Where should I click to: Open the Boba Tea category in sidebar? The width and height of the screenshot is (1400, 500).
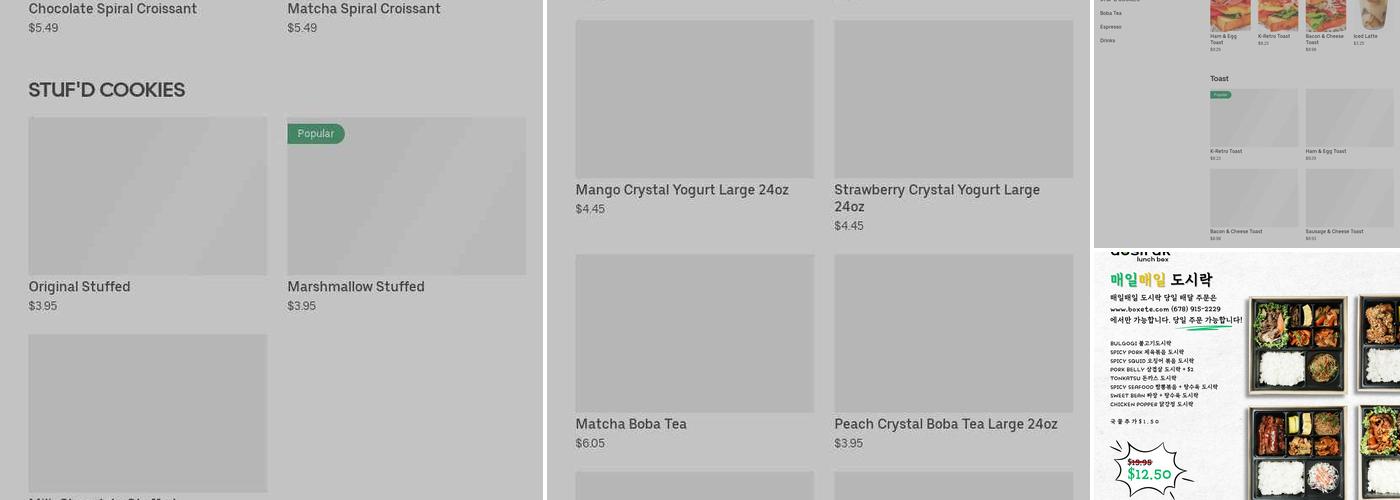[1110, 13]
